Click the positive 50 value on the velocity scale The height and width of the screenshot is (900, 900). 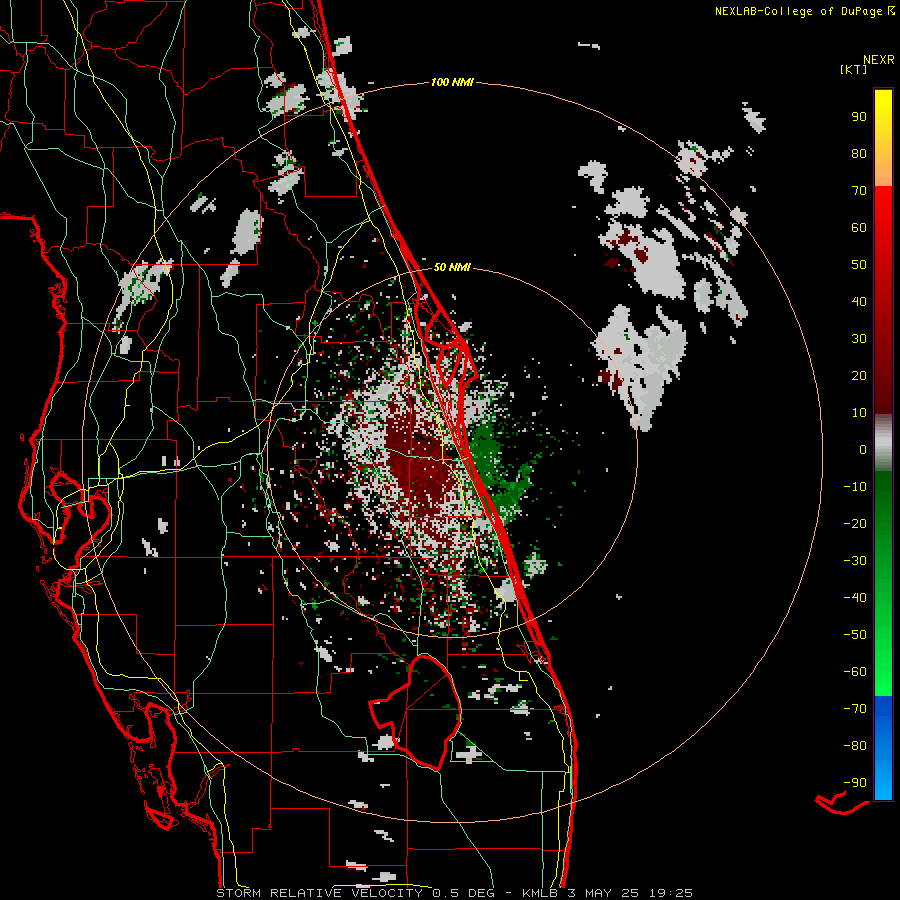[859, 265]
